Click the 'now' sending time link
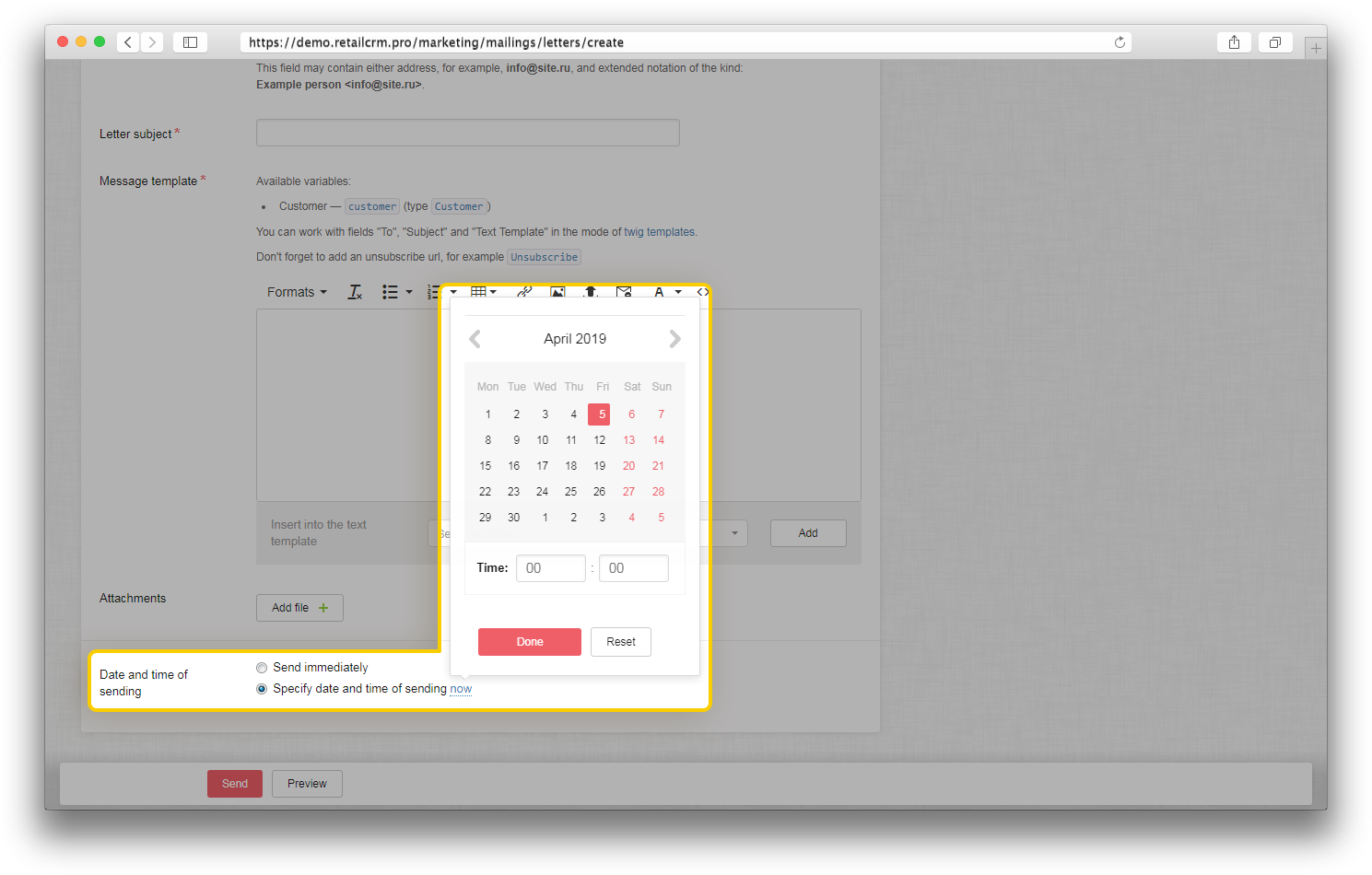The width and height of the screenshot is (1372, 875). click(x=461, y=689)
